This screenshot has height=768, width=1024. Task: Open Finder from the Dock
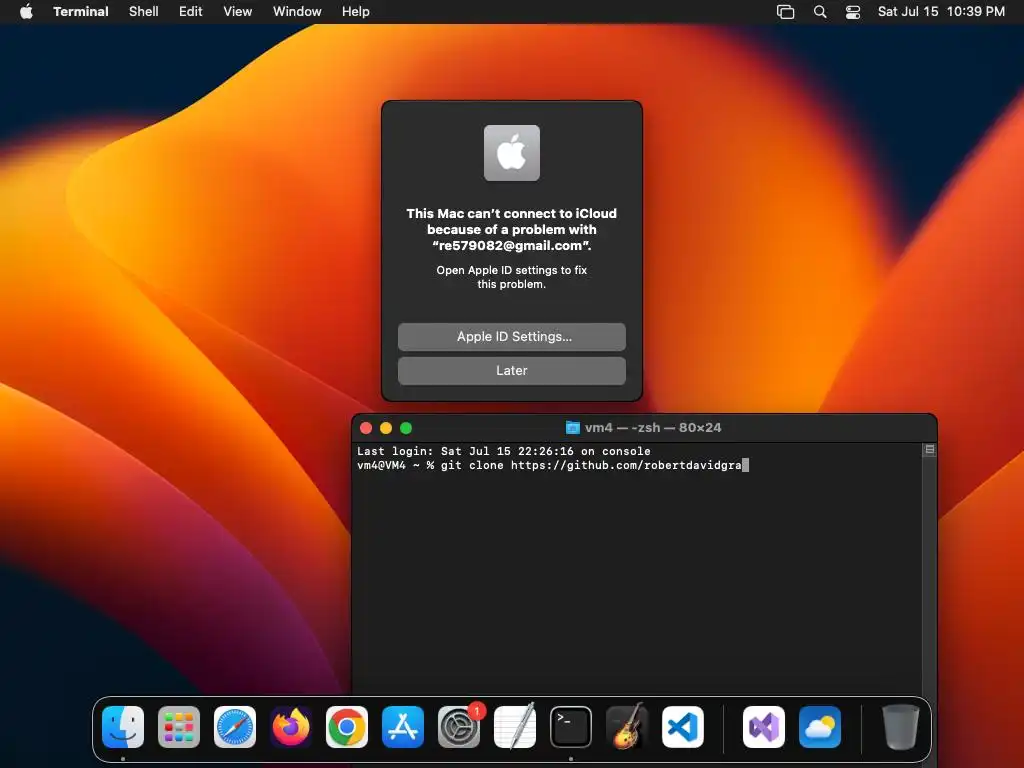coord(123,727)
